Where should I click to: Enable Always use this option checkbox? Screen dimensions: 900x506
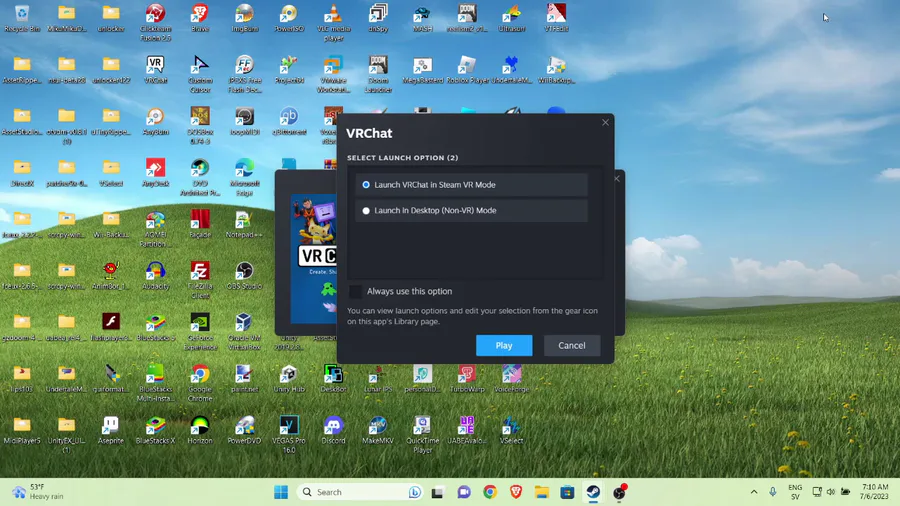pos(356,291)
